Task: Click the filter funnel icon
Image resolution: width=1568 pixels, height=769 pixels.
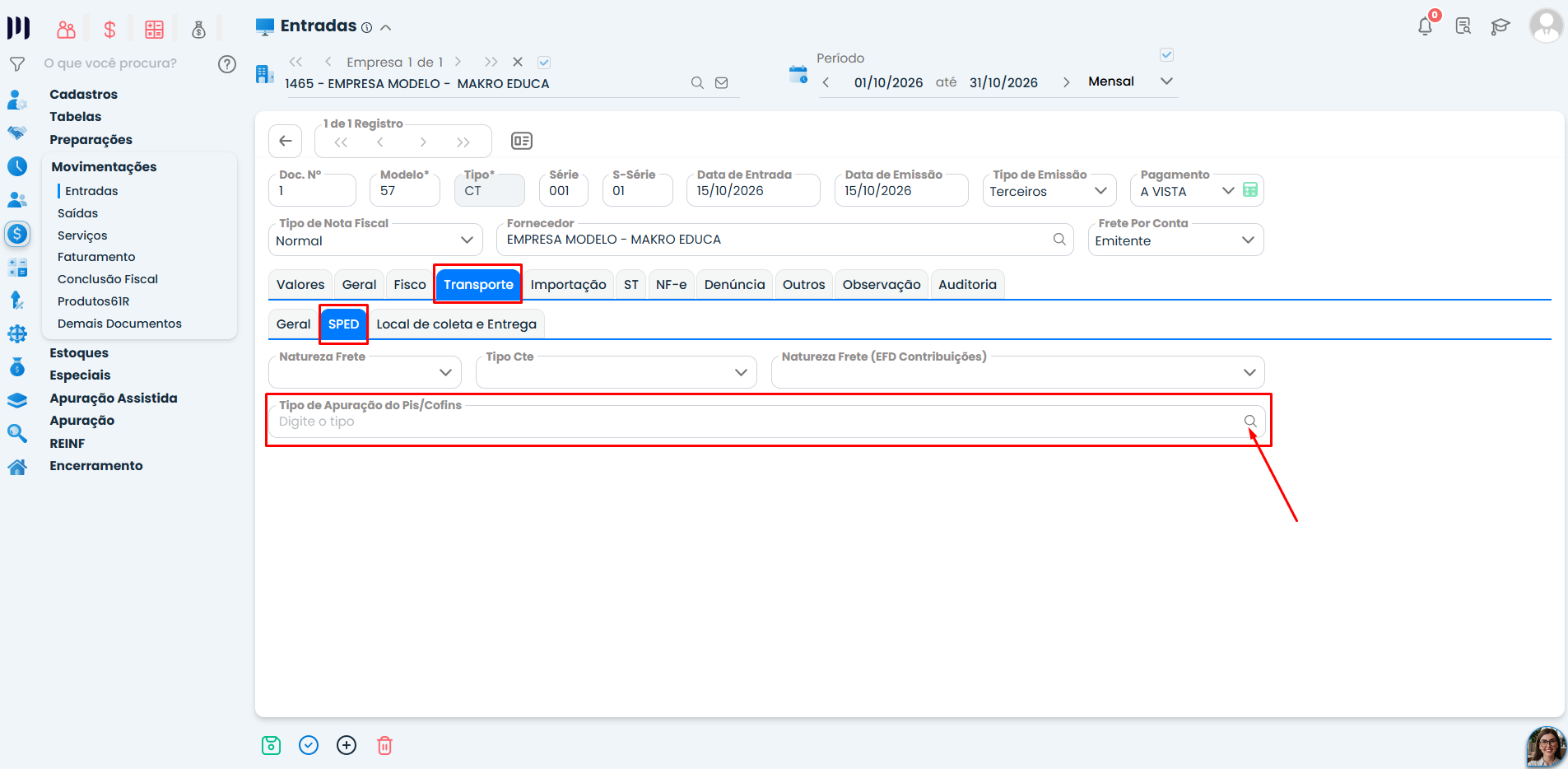Action: click(x=17, y=64)
